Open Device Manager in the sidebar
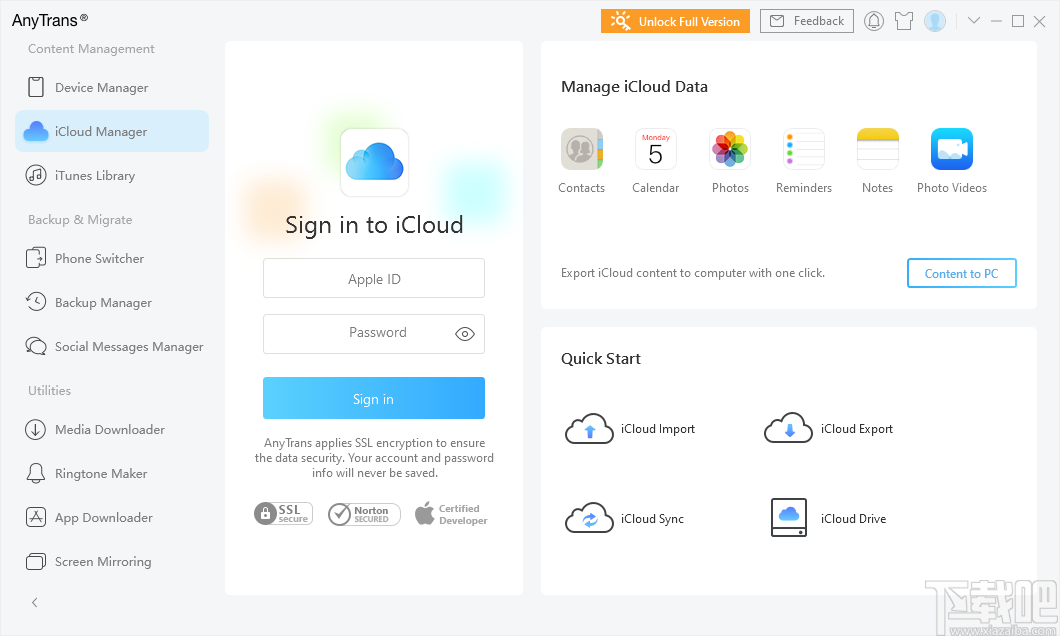 (112, 88)
